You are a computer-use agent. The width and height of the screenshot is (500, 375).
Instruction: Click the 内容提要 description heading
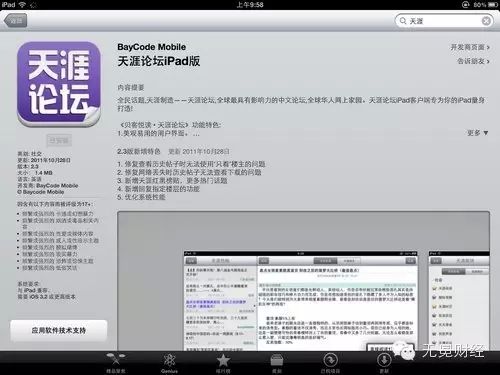click(131, 88)
